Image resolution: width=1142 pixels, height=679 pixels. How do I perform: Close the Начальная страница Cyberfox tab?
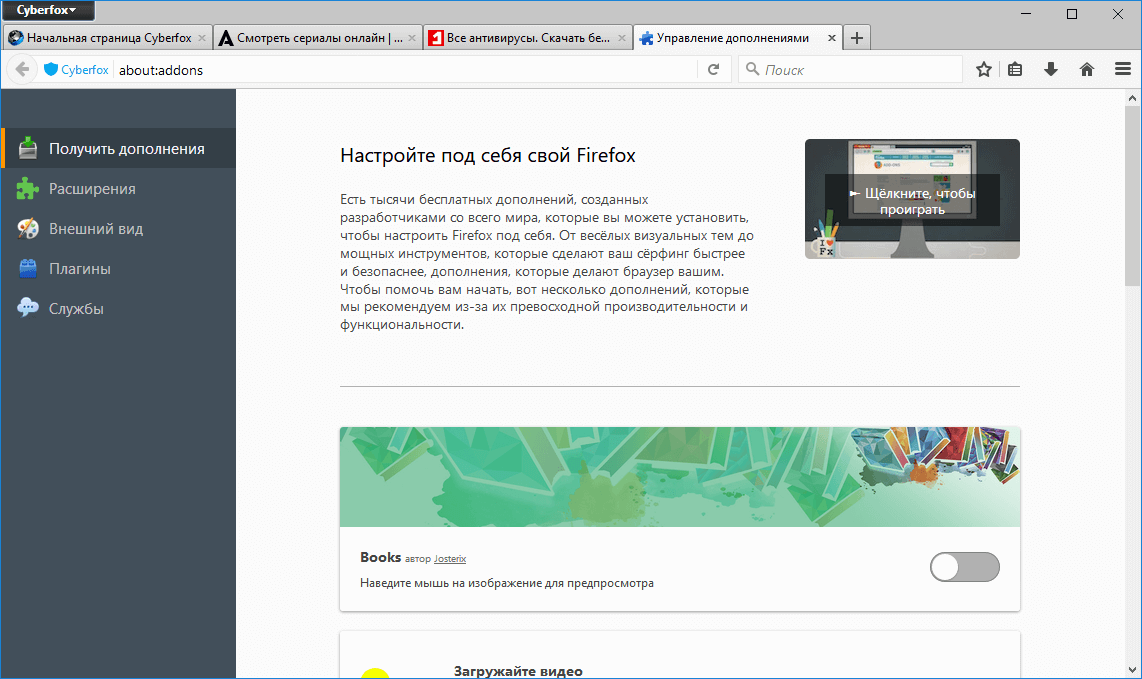pos(202,38)
